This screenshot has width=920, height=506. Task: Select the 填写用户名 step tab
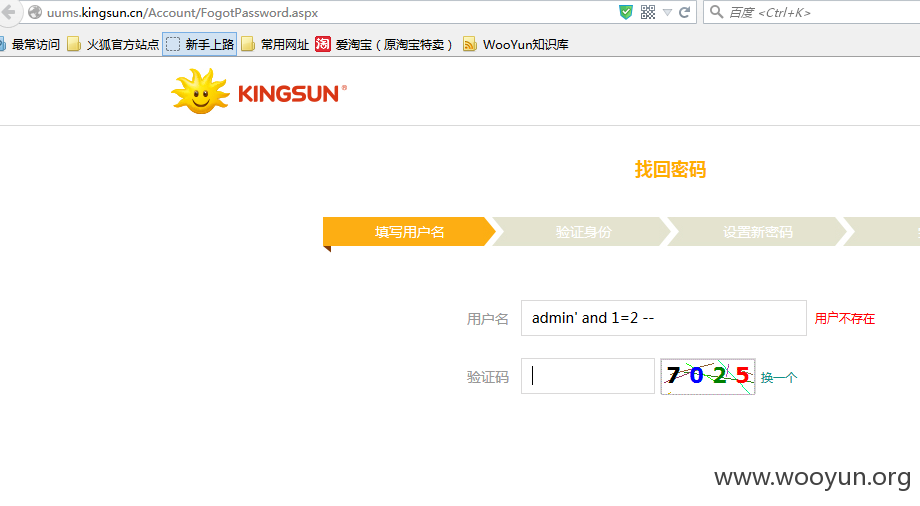(409, 232)
